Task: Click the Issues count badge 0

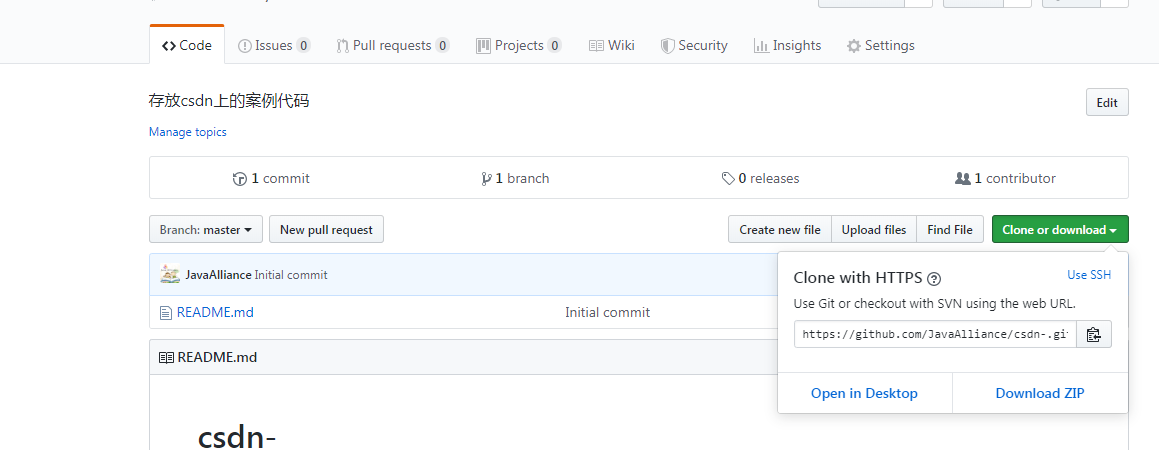Action: click(x=303, y=46)
